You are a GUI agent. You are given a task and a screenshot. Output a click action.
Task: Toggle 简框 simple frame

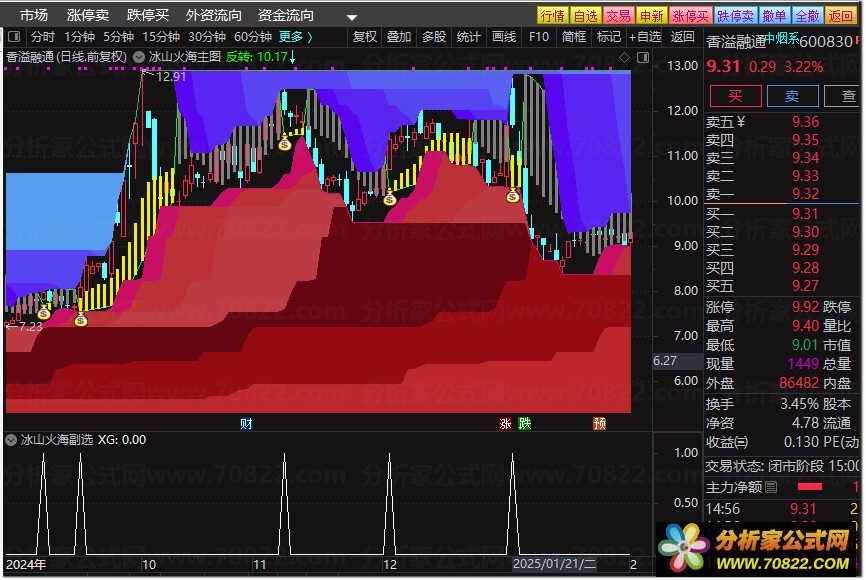click(x=573, y=37)
